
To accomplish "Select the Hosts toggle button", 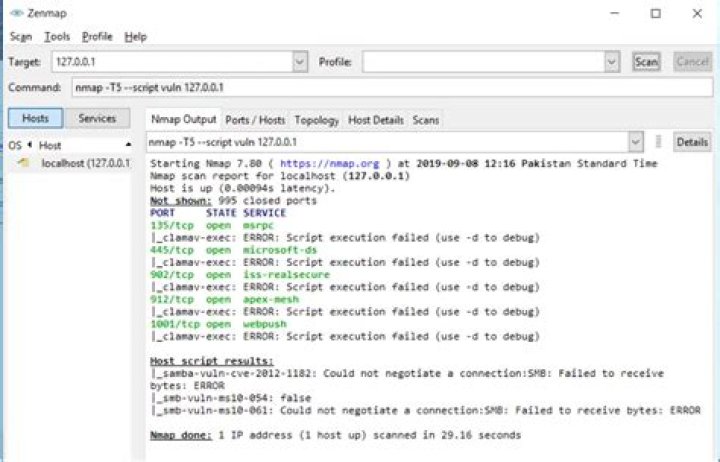I will tap(35, 118).
